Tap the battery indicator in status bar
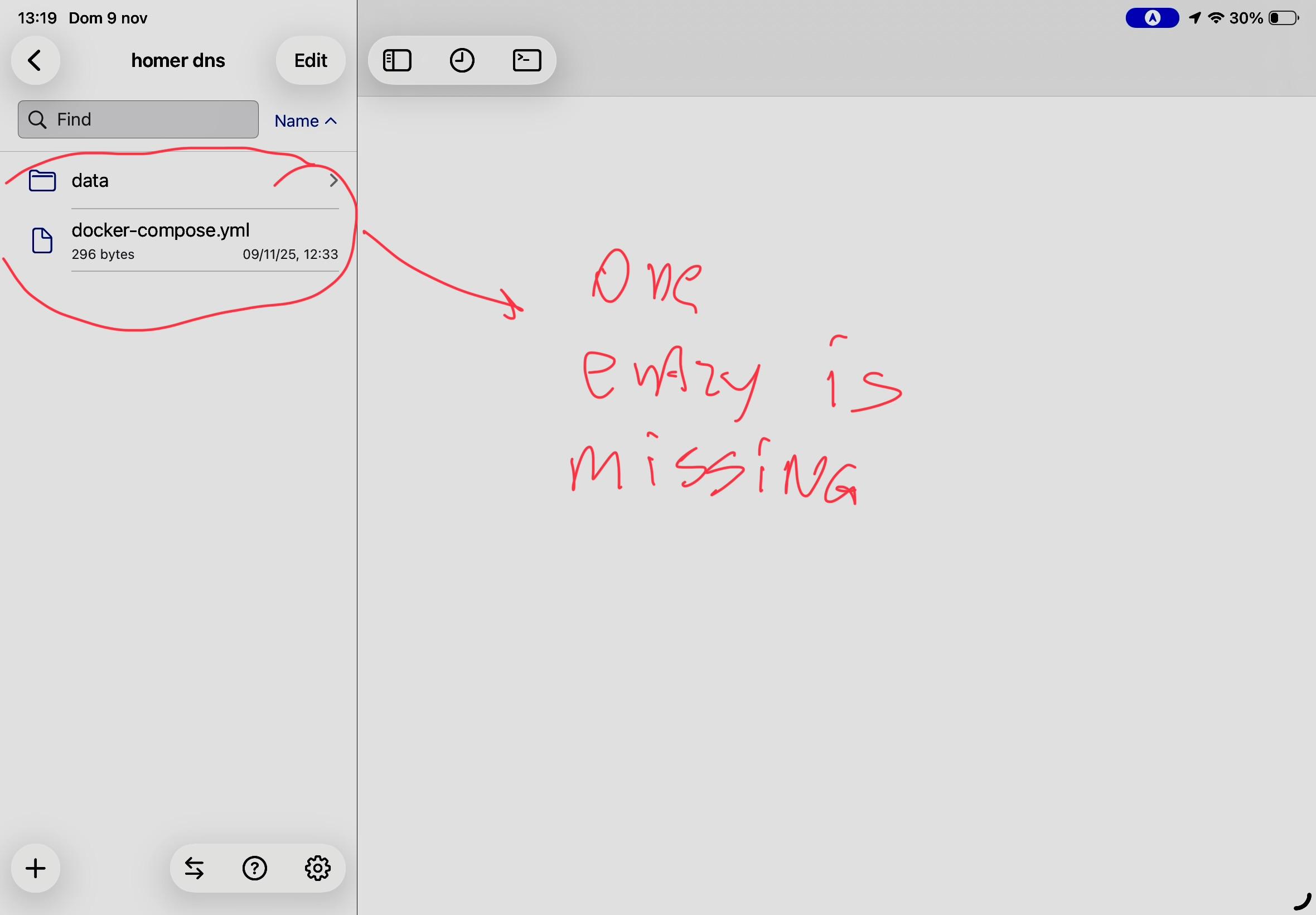Viewport: 1316px width, 915px height. (1283, 18)
